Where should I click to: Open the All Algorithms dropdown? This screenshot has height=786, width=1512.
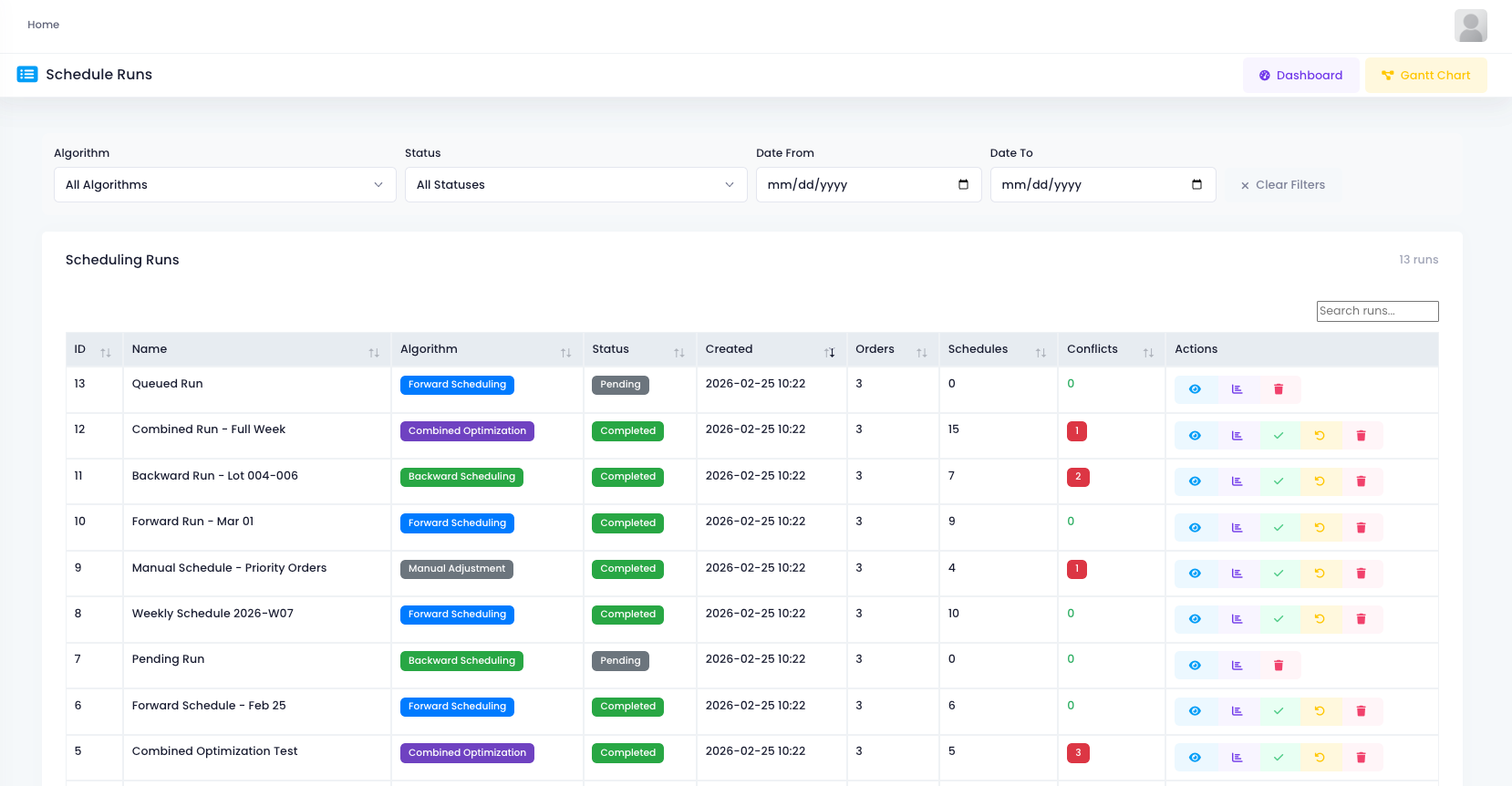tap(224, 185)
